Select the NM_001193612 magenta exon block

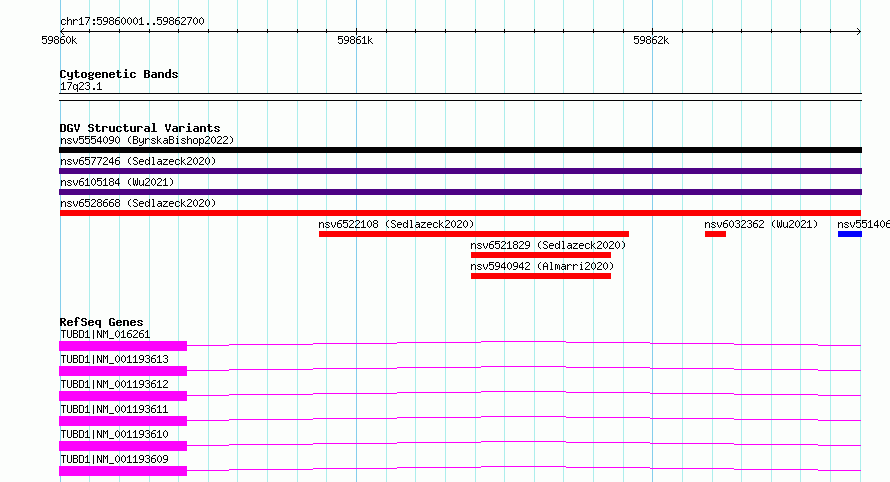click(x=123, y=396)
